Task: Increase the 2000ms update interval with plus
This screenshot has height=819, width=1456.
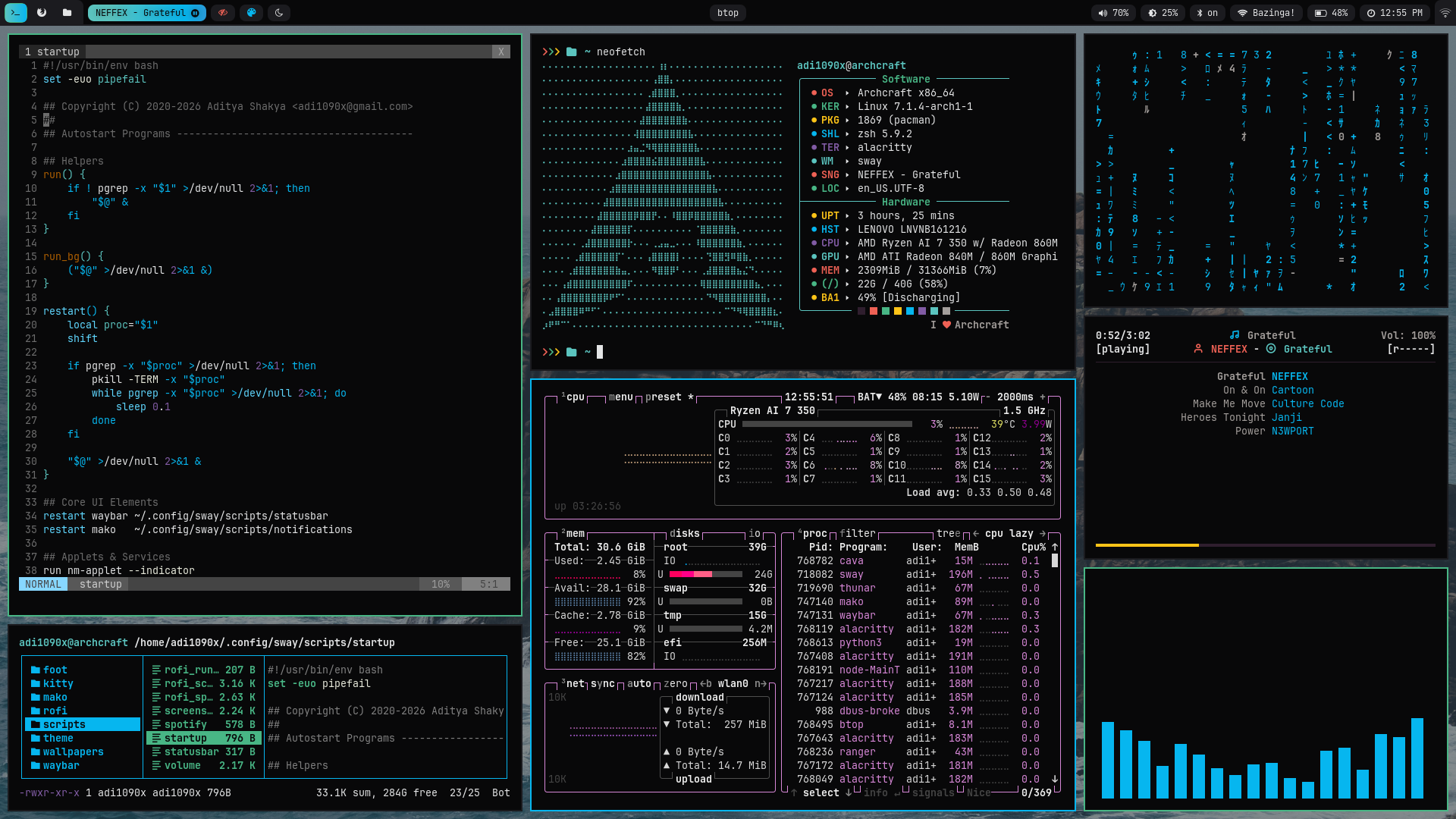Action: (x=1043, y=397)
